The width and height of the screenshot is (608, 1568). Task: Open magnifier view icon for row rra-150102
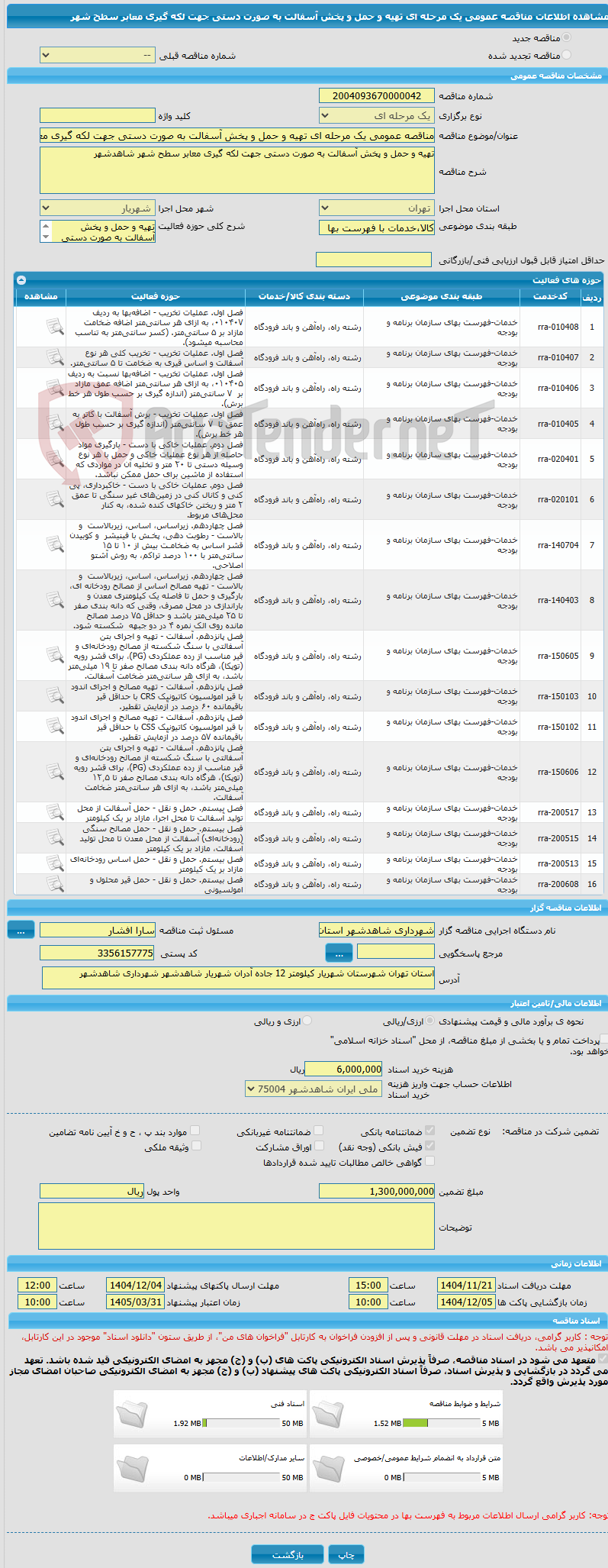tap(55, 726)
